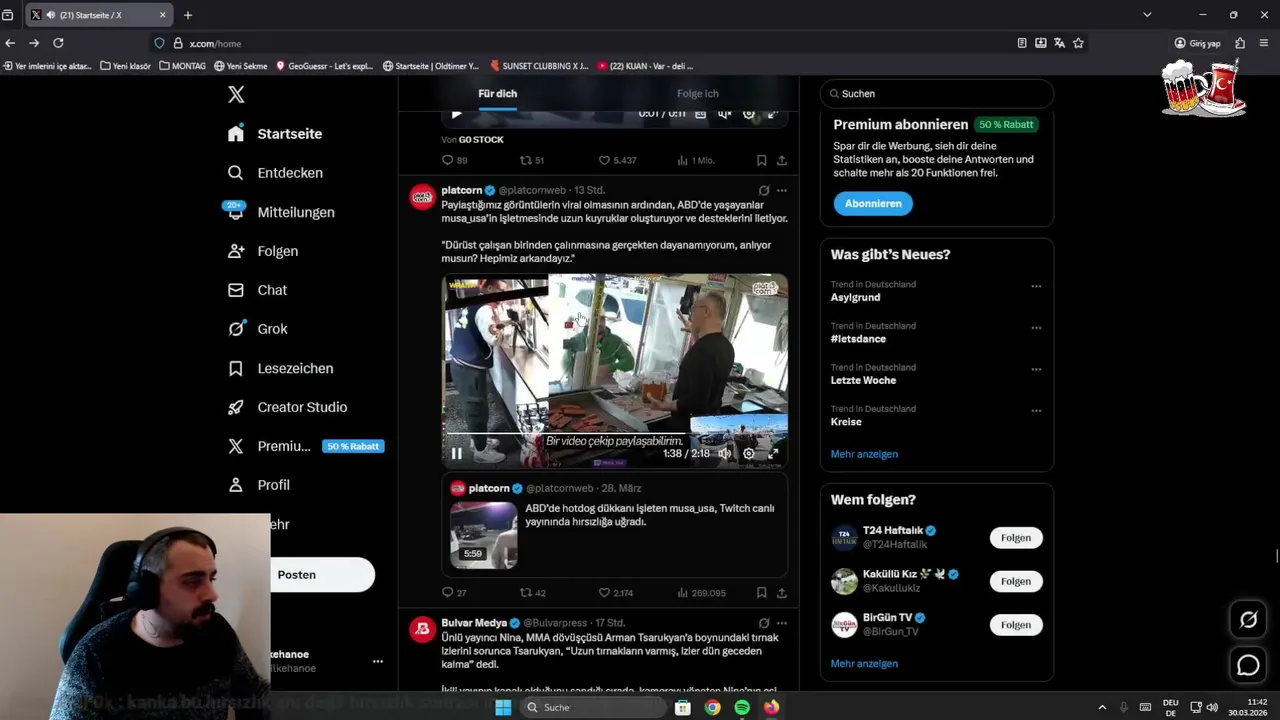Reply to the platcorn post (27 replies)
The width and height of the screenshot is (1280, 720).
tap(454, 593)
